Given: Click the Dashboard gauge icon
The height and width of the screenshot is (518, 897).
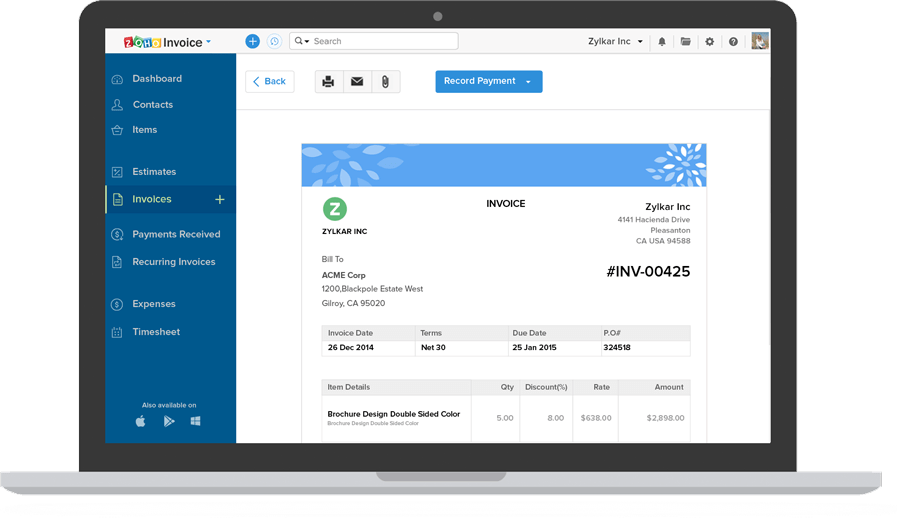Looking at the screenshot, I should pyautogui.click(x=117, y=79).
